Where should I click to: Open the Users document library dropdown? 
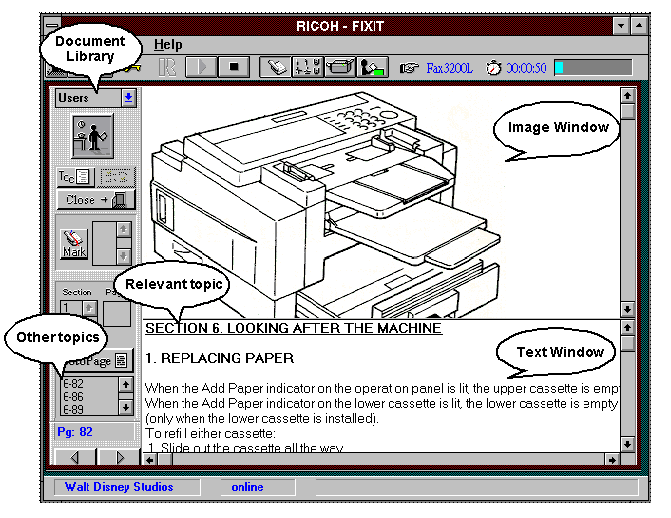[x=128, y=98]
